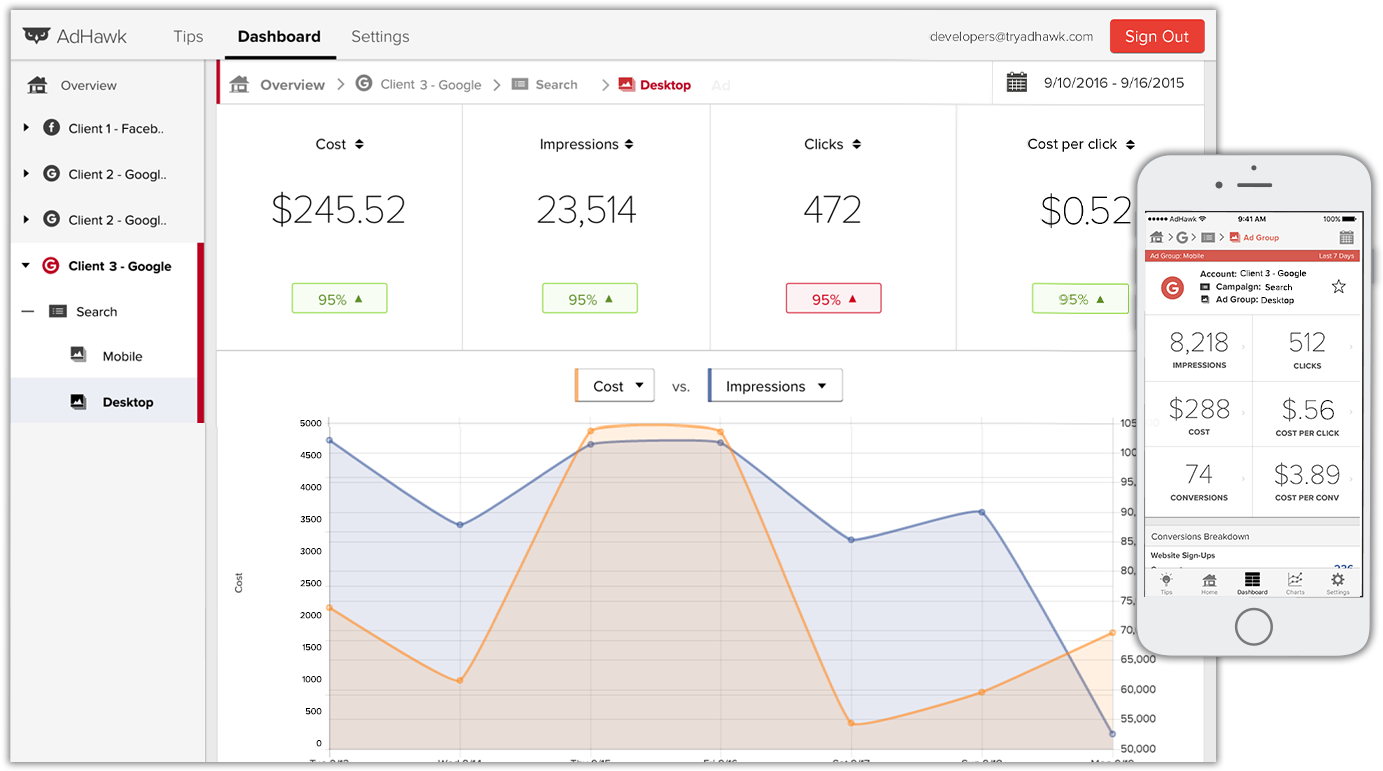Image resolution: width=1383 pixels, height=771 pixels.
Task: Click the Google icon of first Client 2
Action: pyautogui.click(x=51, y=174)
